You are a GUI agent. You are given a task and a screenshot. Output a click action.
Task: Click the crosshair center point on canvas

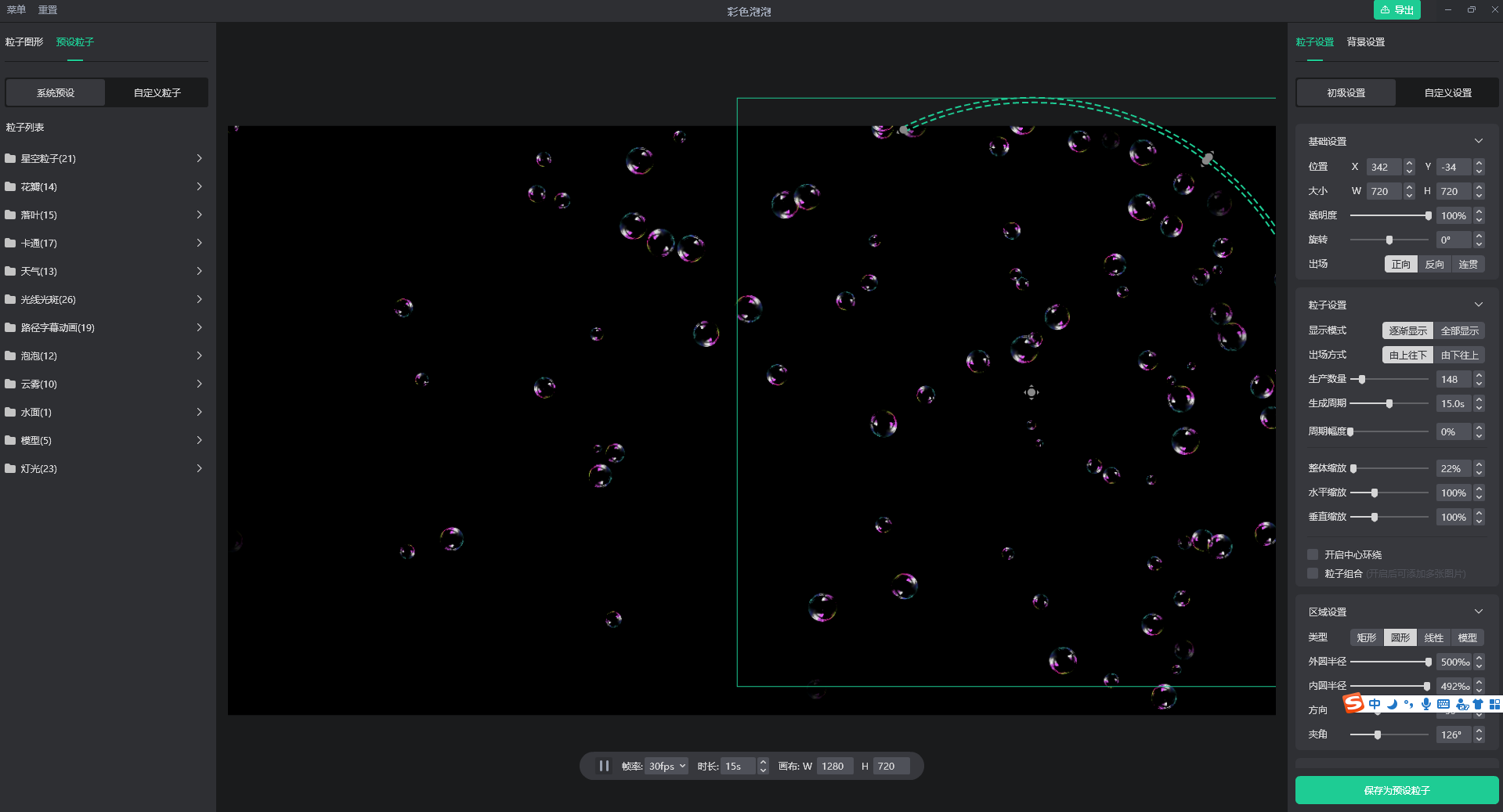click(x=1032, y=392)
